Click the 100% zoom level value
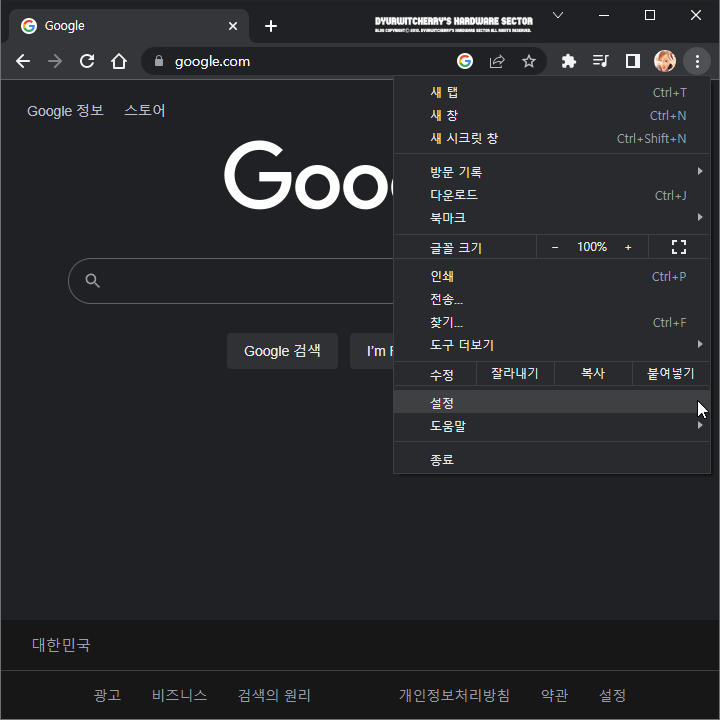This screenshot has width=720, height=720. (592, 247)
